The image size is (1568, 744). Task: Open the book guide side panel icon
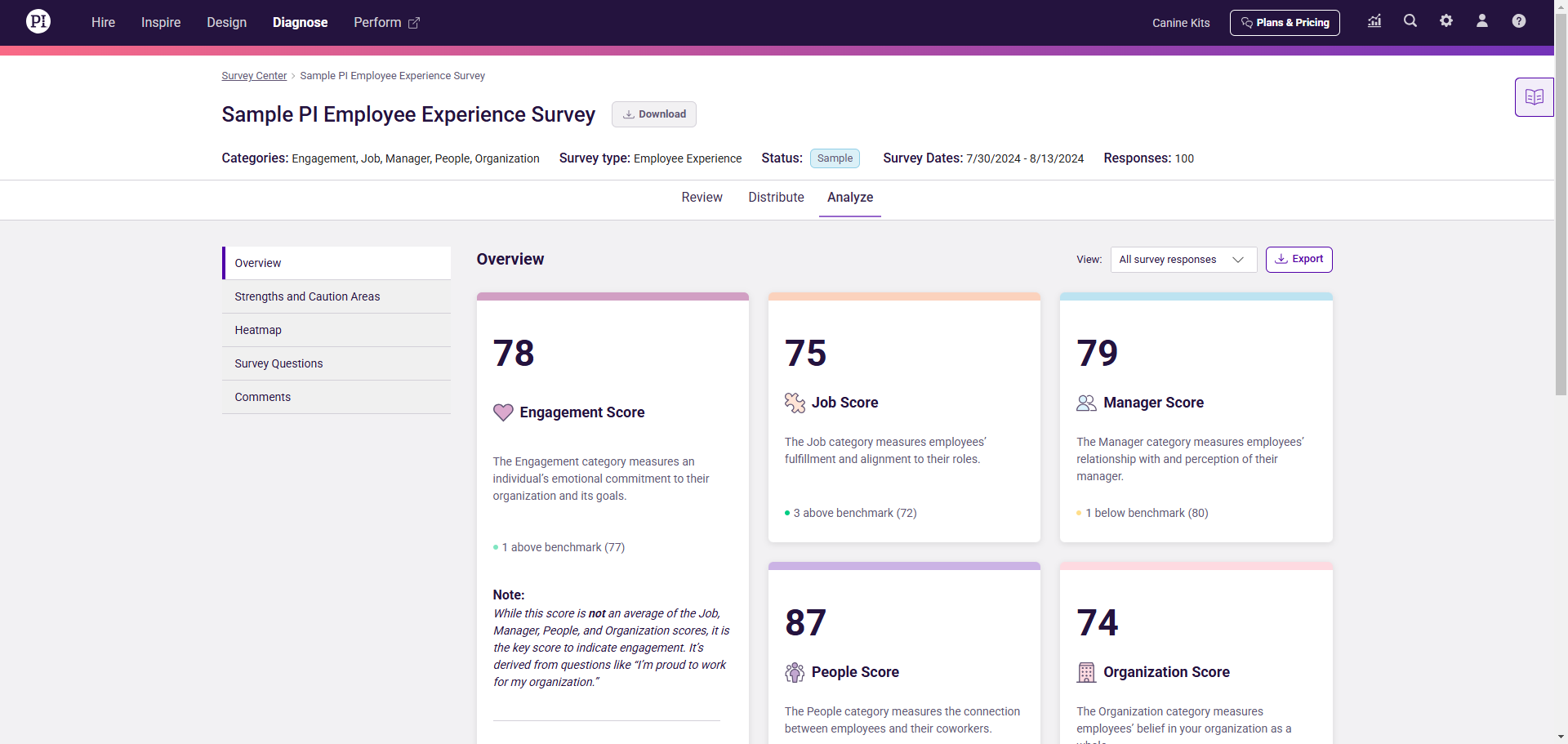(x=1535, y=97)
